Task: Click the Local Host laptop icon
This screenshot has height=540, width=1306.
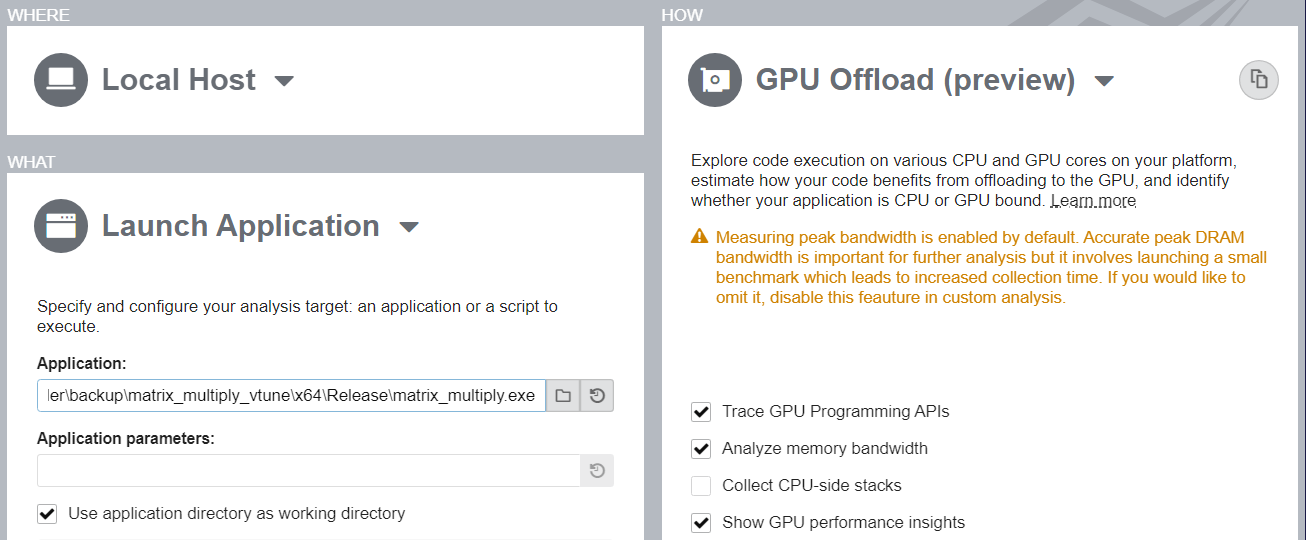Action: pyautogui.click(x=61, y=80)
